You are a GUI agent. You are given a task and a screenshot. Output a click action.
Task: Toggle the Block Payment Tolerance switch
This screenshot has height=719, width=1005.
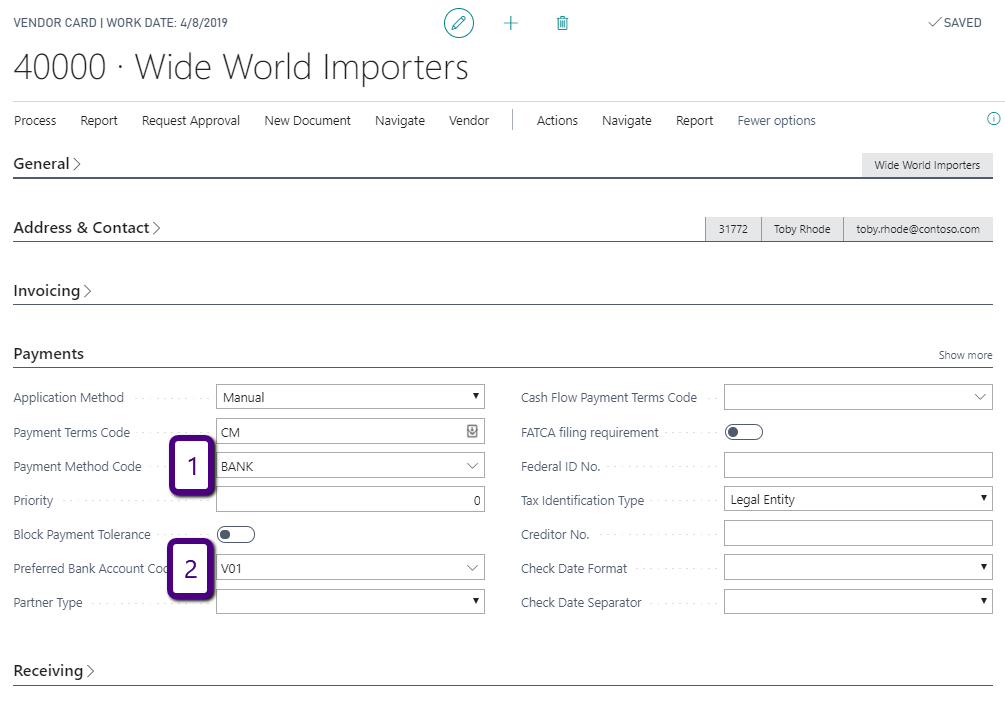point(236,534)
